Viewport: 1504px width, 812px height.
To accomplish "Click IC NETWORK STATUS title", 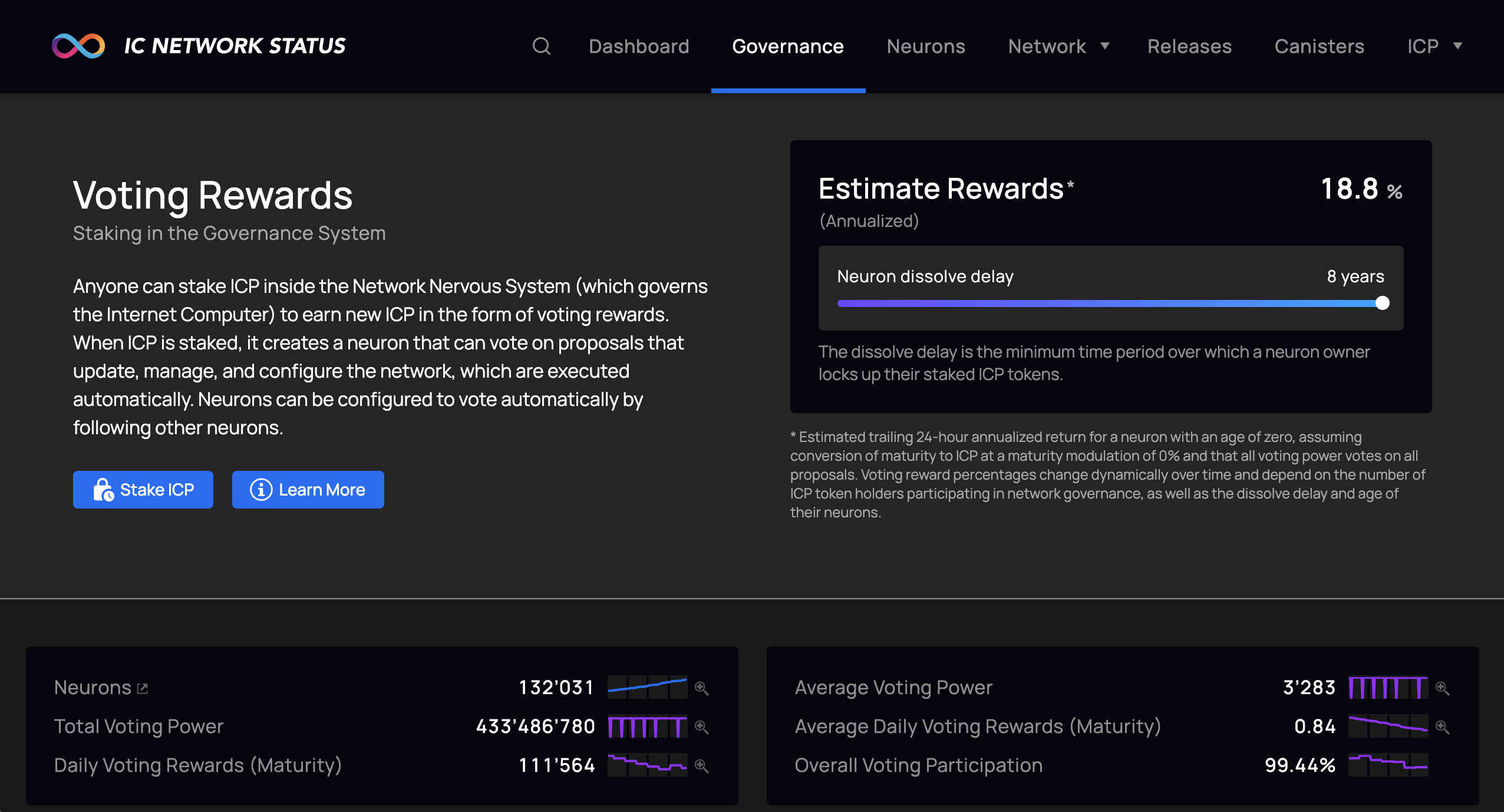I will coord(235,46).
